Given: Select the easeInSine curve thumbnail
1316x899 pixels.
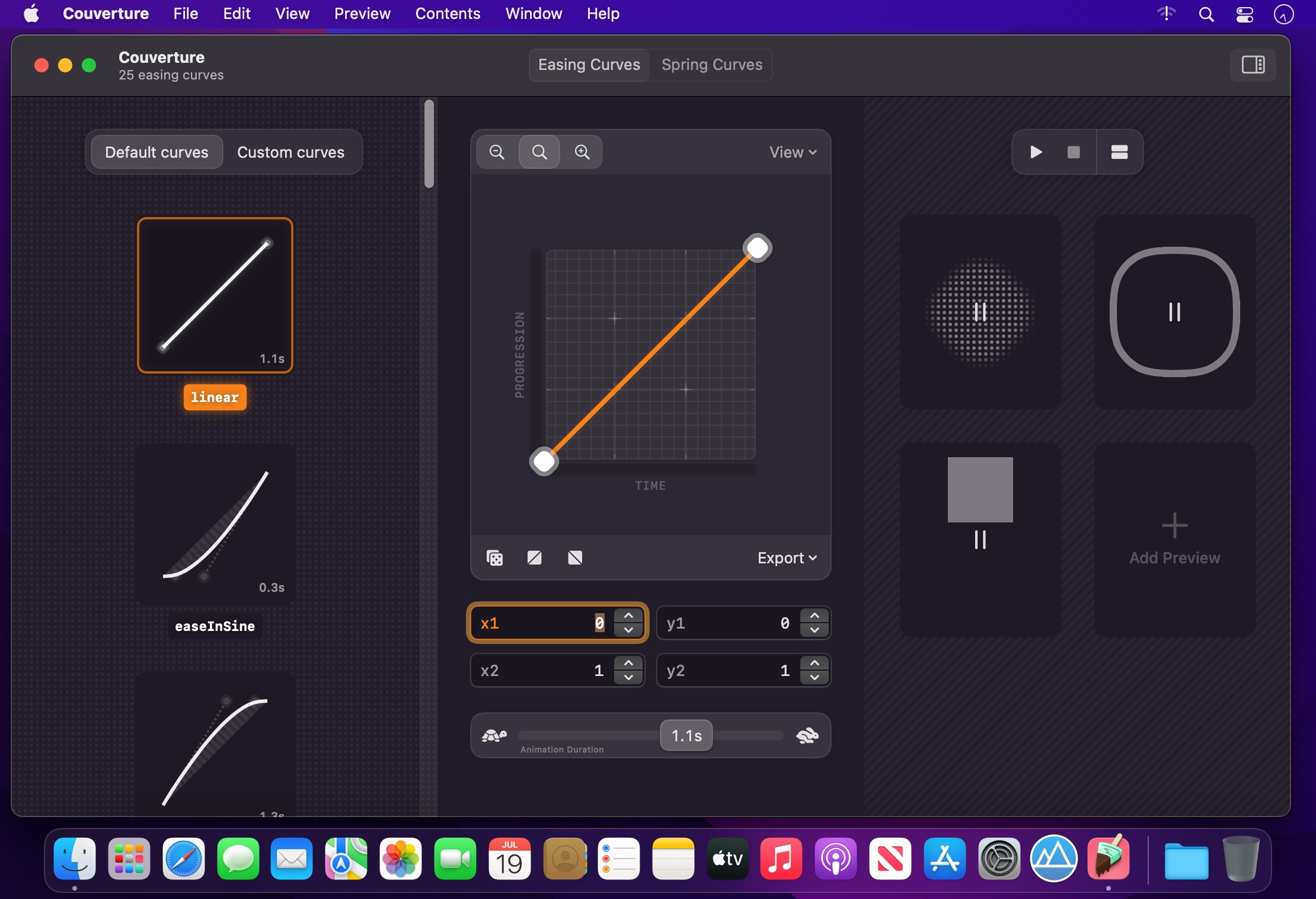Looking at the screenshot, I should [215, 525].
